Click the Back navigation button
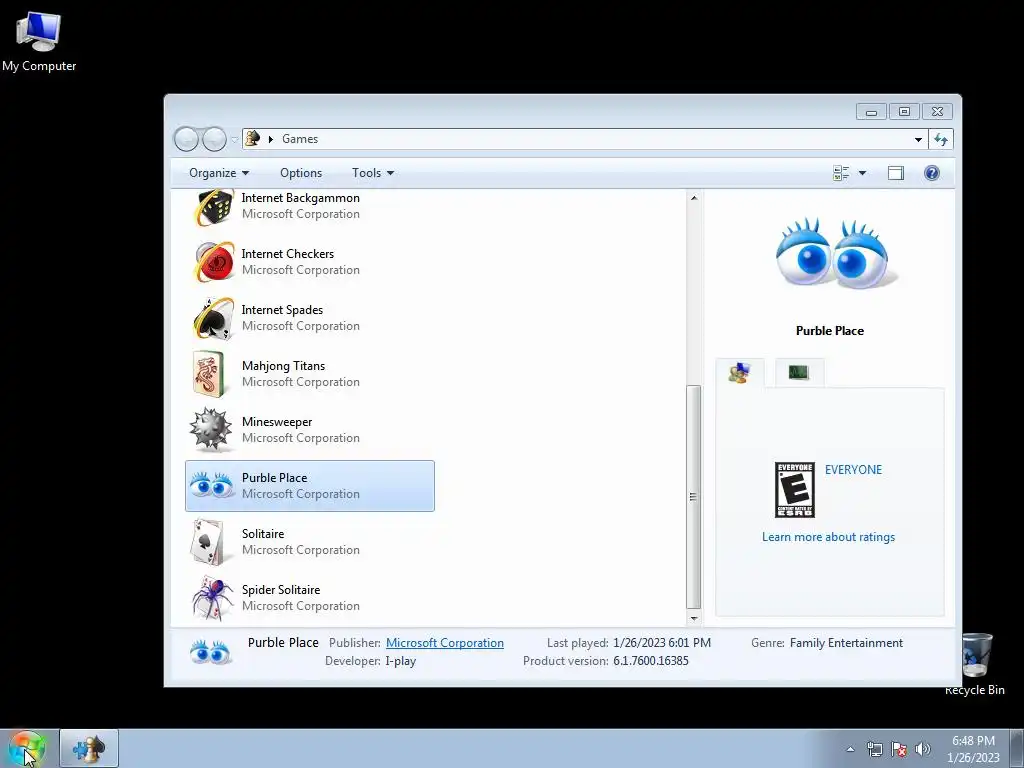 pyautogui.click(x=186, y=139)
